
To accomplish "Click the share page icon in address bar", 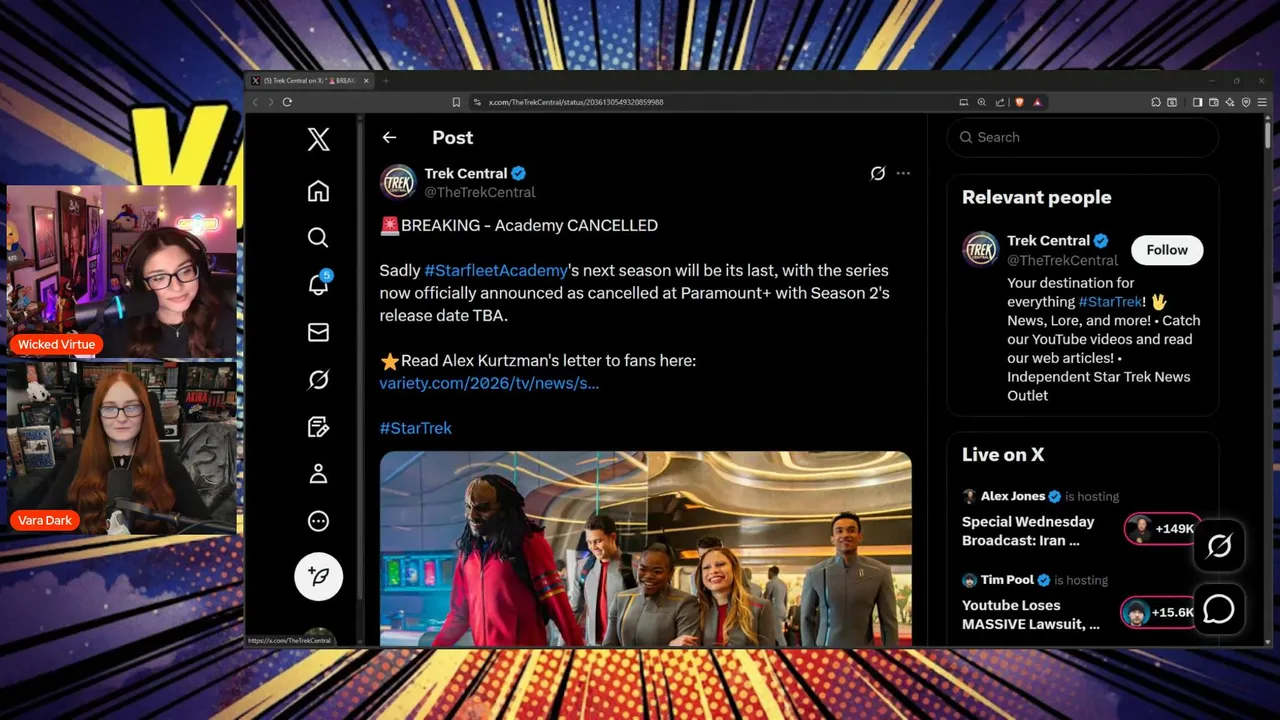I will click(x=1000, y=102).
